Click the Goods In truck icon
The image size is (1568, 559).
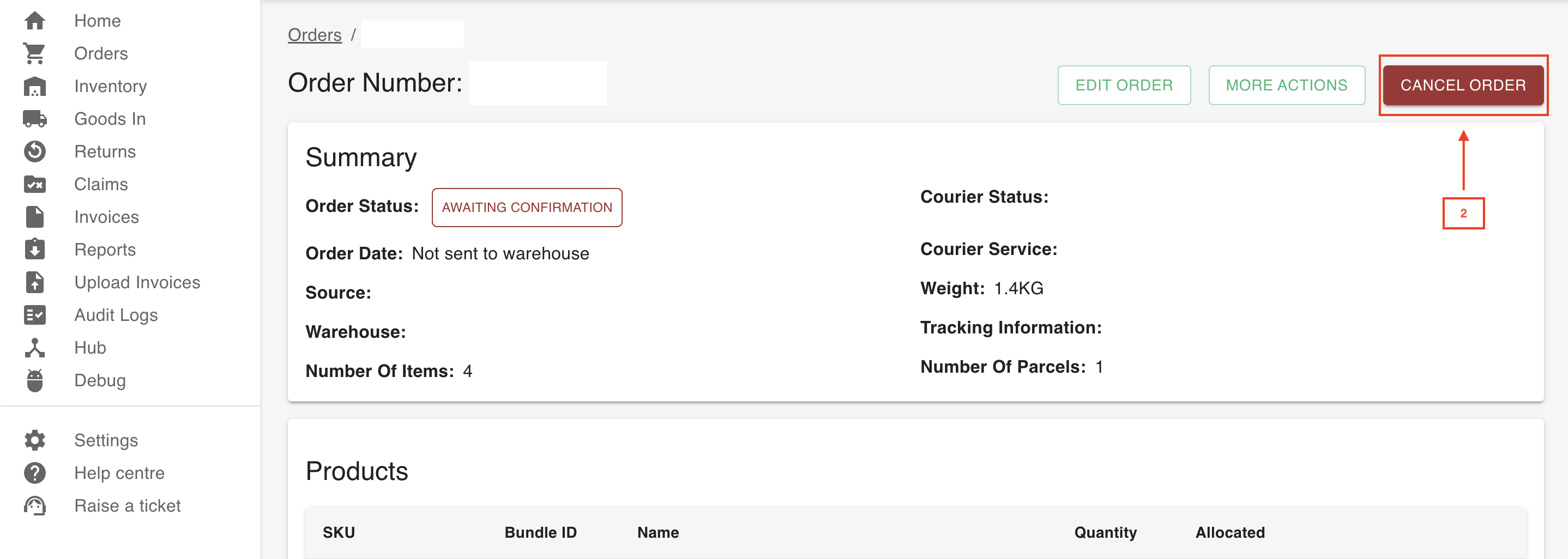[35, 119]
